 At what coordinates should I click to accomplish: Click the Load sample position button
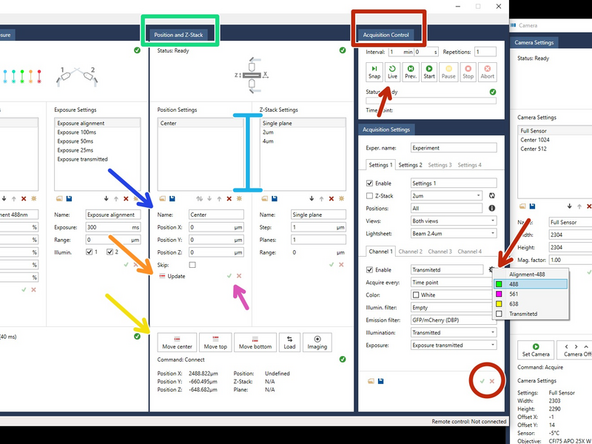(290, 342)
